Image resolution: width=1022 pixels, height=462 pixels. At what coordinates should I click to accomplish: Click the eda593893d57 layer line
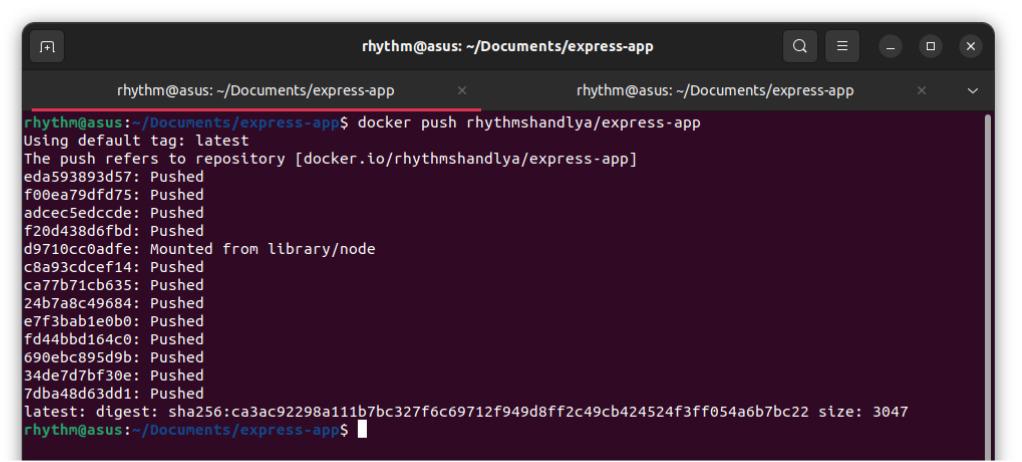point(113,177)
